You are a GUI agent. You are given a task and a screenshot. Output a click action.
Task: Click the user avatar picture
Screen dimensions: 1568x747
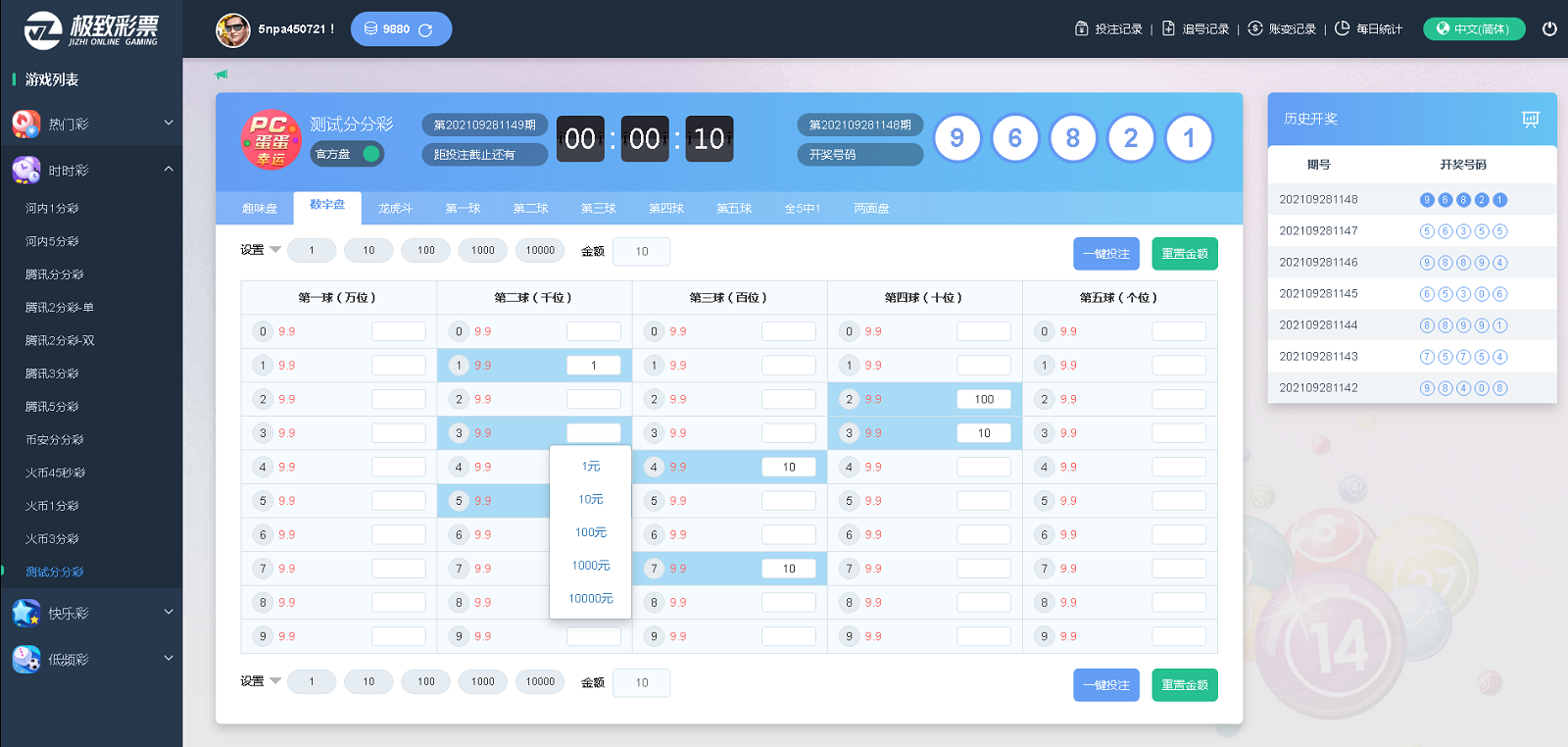coord(232,29)
